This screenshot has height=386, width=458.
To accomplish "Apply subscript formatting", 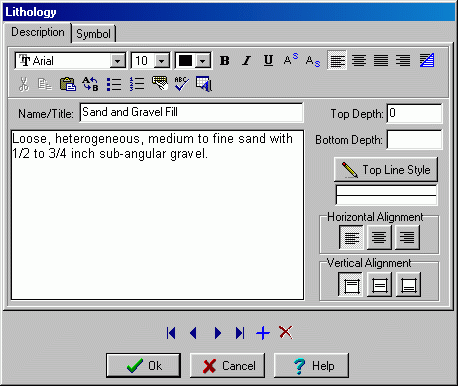I will 313,61.
